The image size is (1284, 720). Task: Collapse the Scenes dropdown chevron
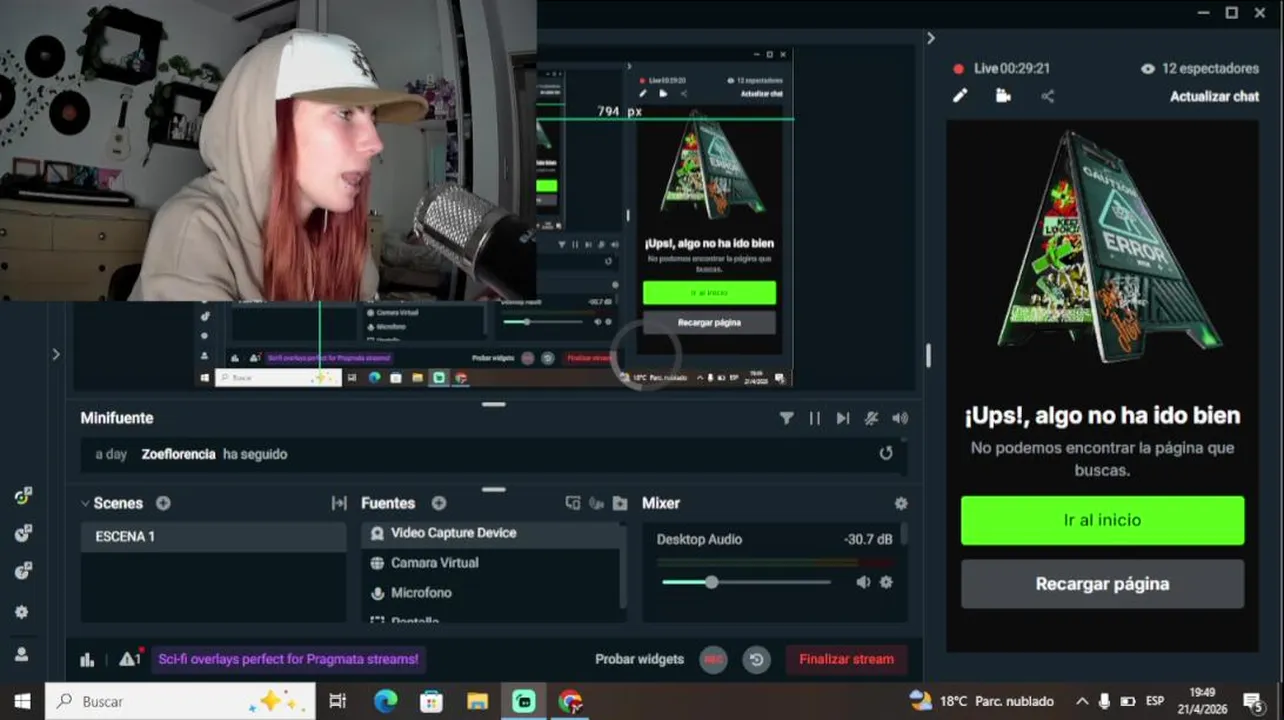(x=85, y=504)
